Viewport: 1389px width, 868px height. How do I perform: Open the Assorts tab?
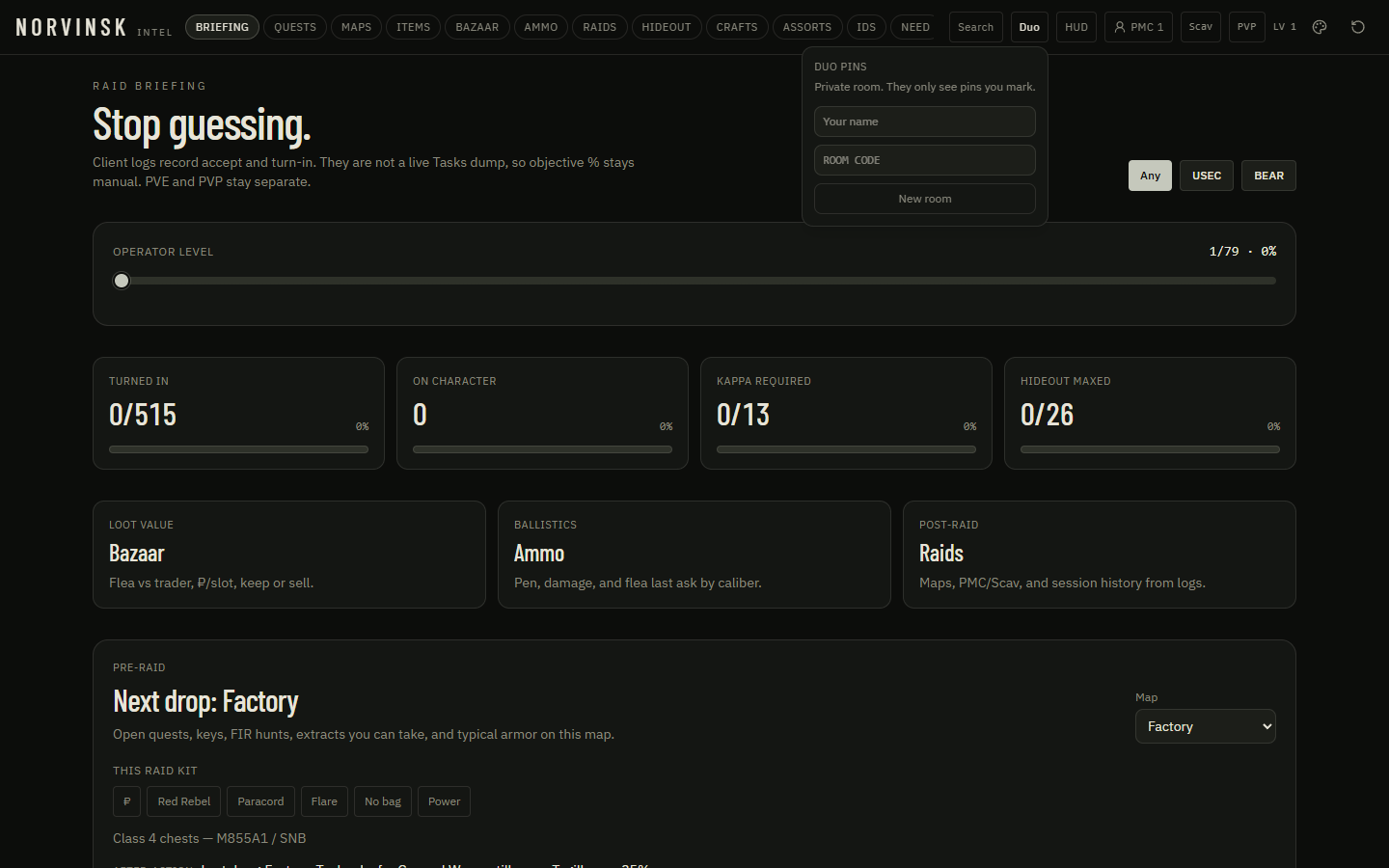tap(807, 27)
